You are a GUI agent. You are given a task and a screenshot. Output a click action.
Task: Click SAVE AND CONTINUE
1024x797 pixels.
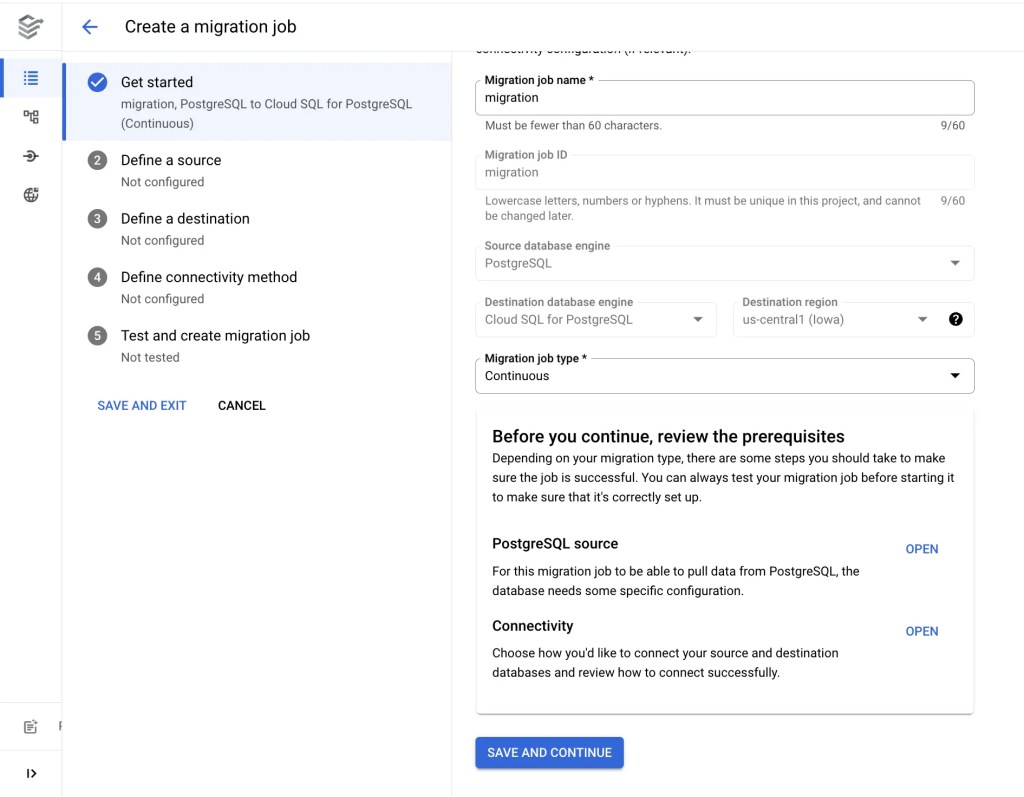pos(549,752)
